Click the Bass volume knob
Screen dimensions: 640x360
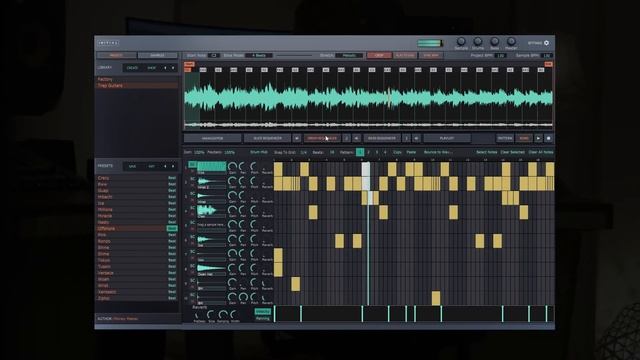pyautogui.click(x=494, y=41)
